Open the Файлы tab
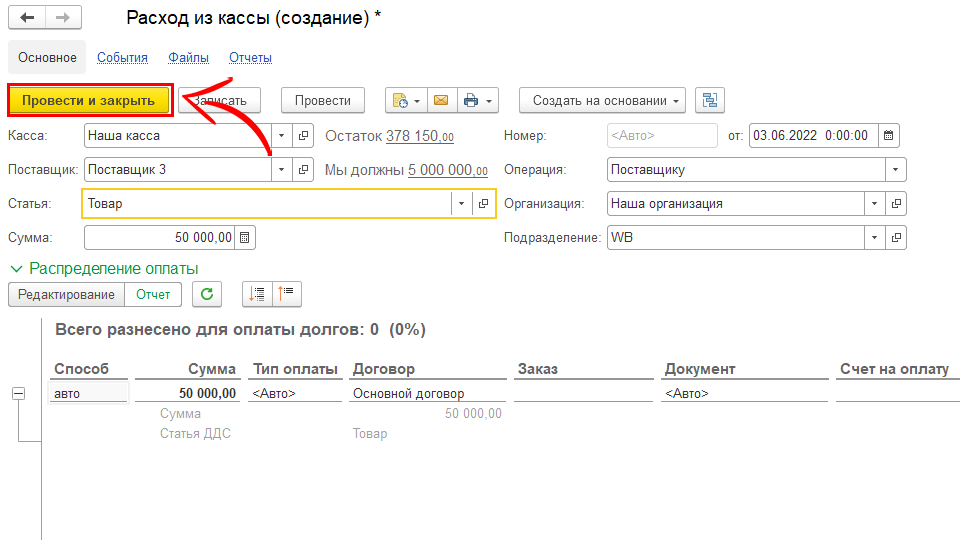The image size is (960, 540). coord(188,57)
